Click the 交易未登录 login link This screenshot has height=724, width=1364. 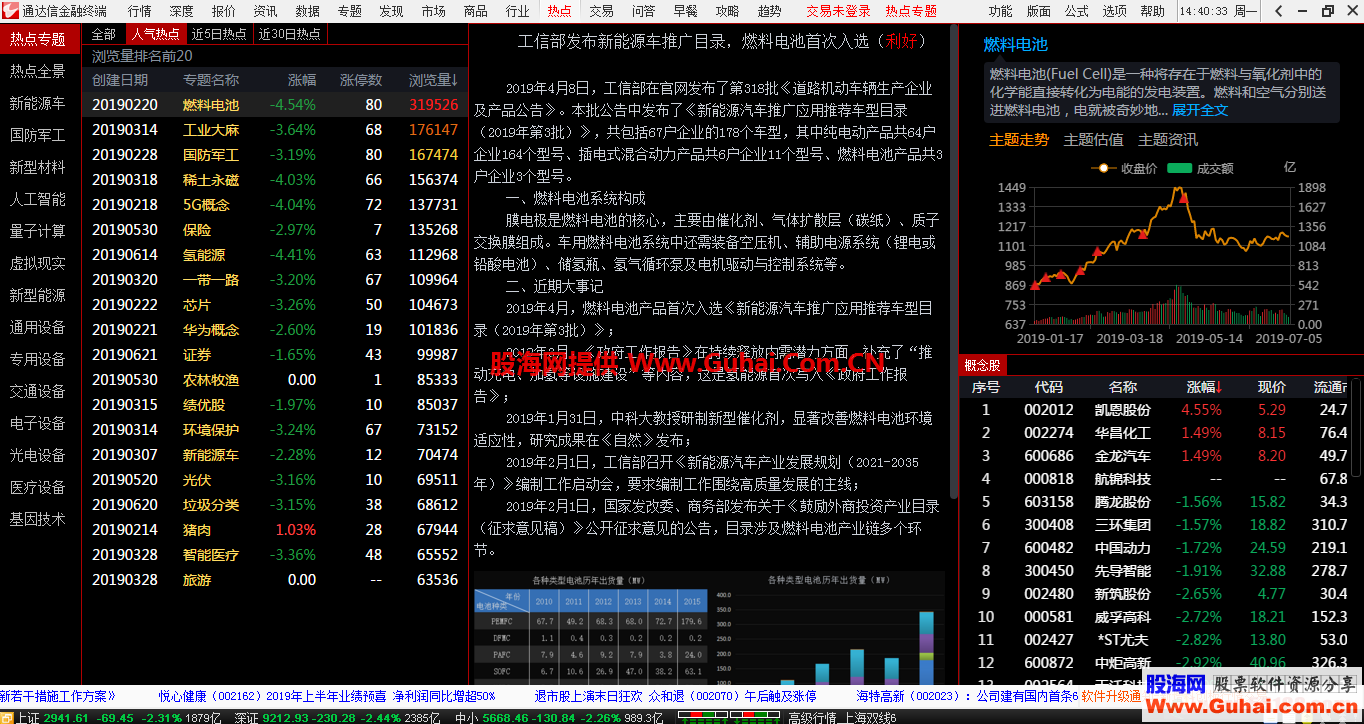(839, 11)
